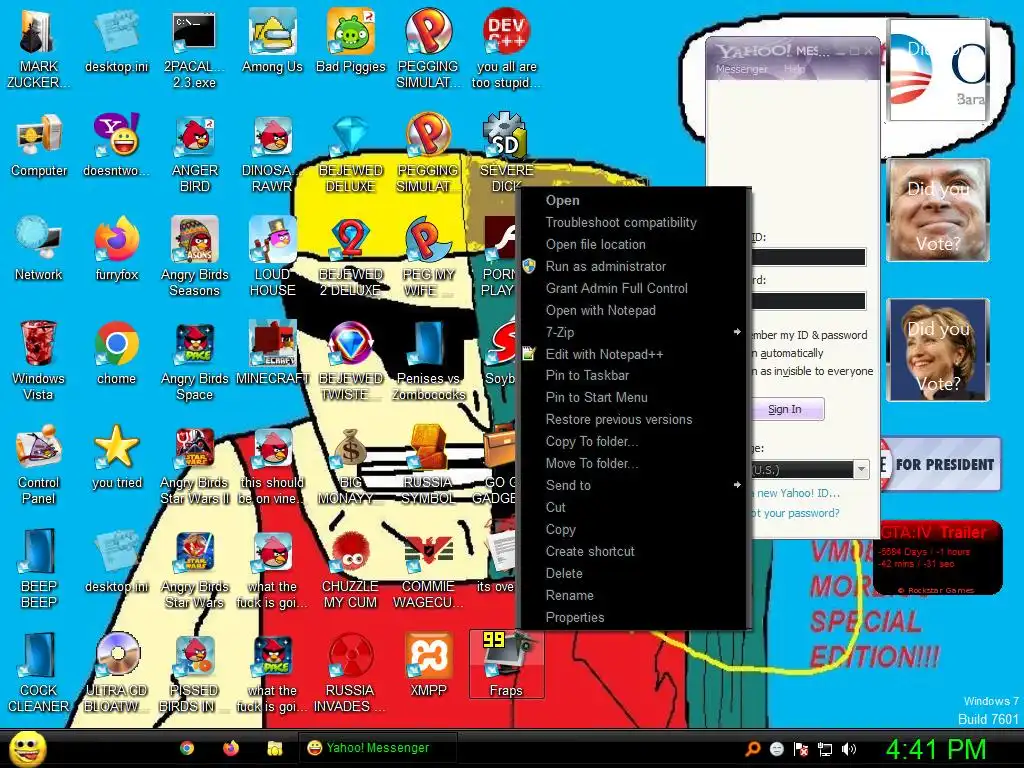Open the Among Us desktop icon
The image size is (1024, 768).
(272, 42)
